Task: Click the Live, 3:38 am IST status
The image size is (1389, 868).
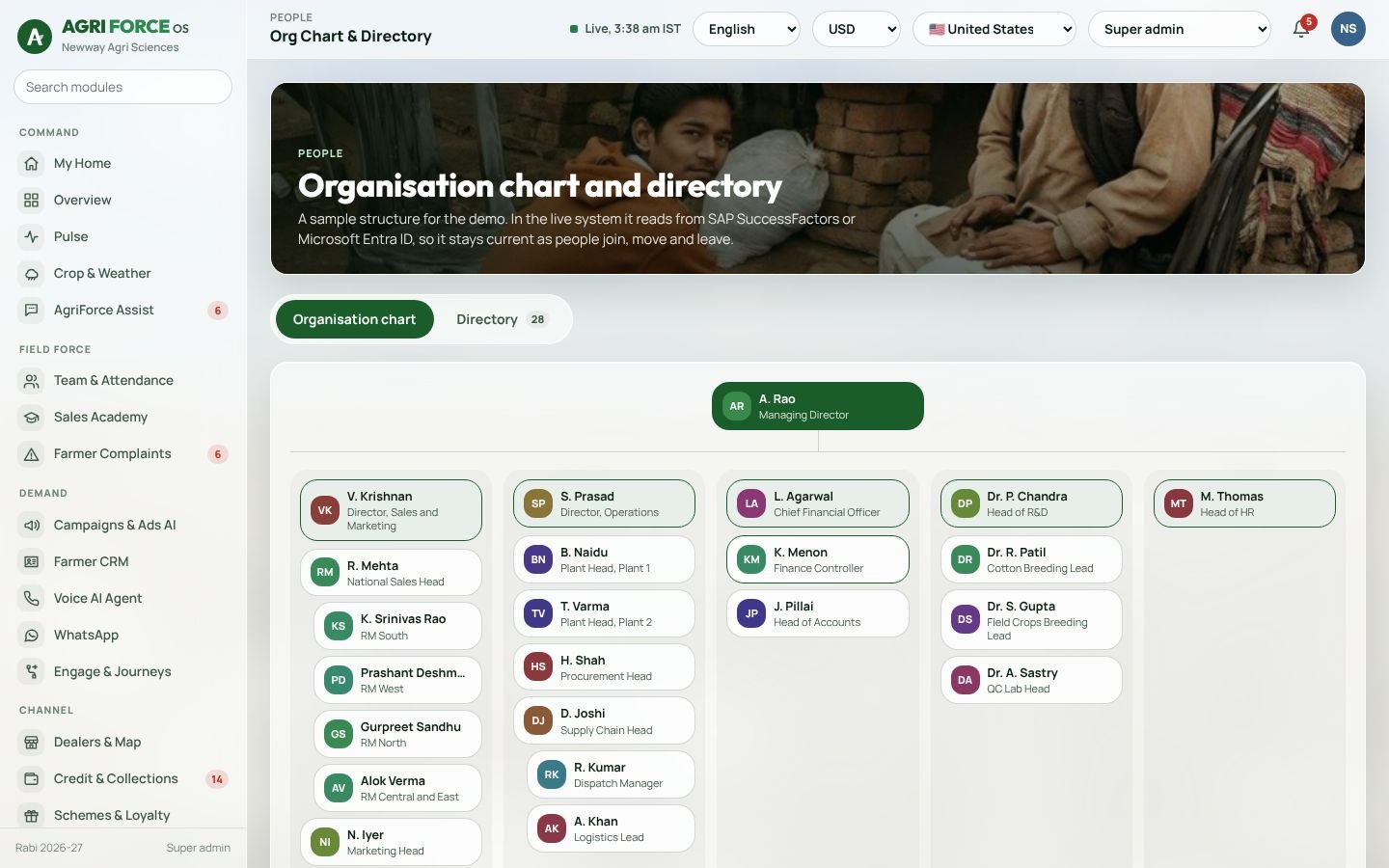Action: click(625, 29)
